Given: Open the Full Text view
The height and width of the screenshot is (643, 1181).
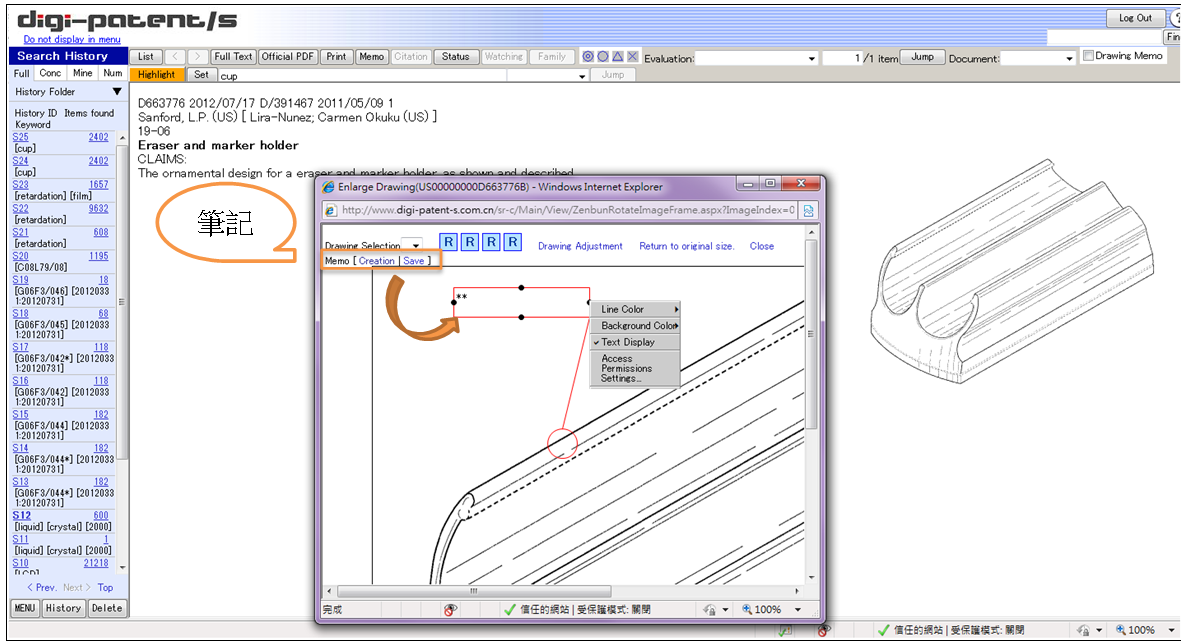Looking at the screenshot, I should 233,56.
